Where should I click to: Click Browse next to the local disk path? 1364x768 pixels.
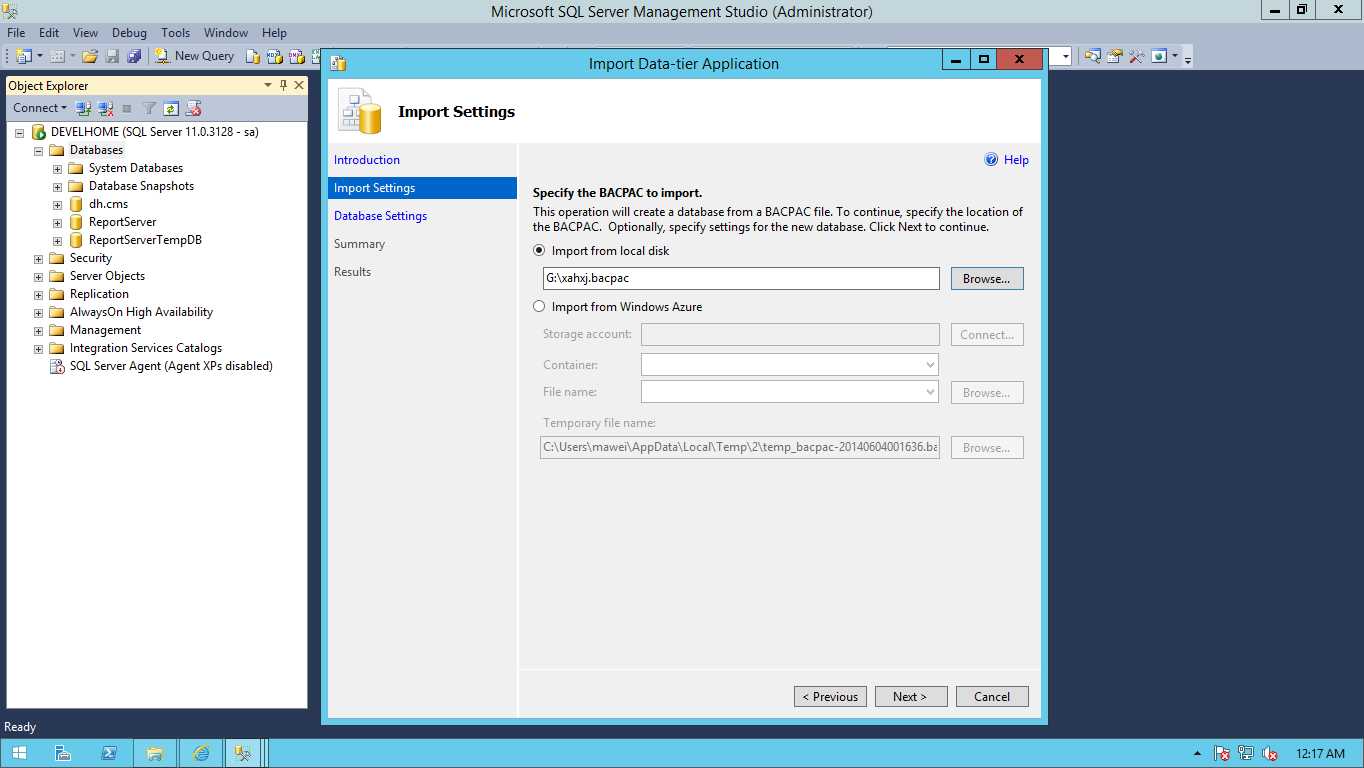(x=987, y=279)
